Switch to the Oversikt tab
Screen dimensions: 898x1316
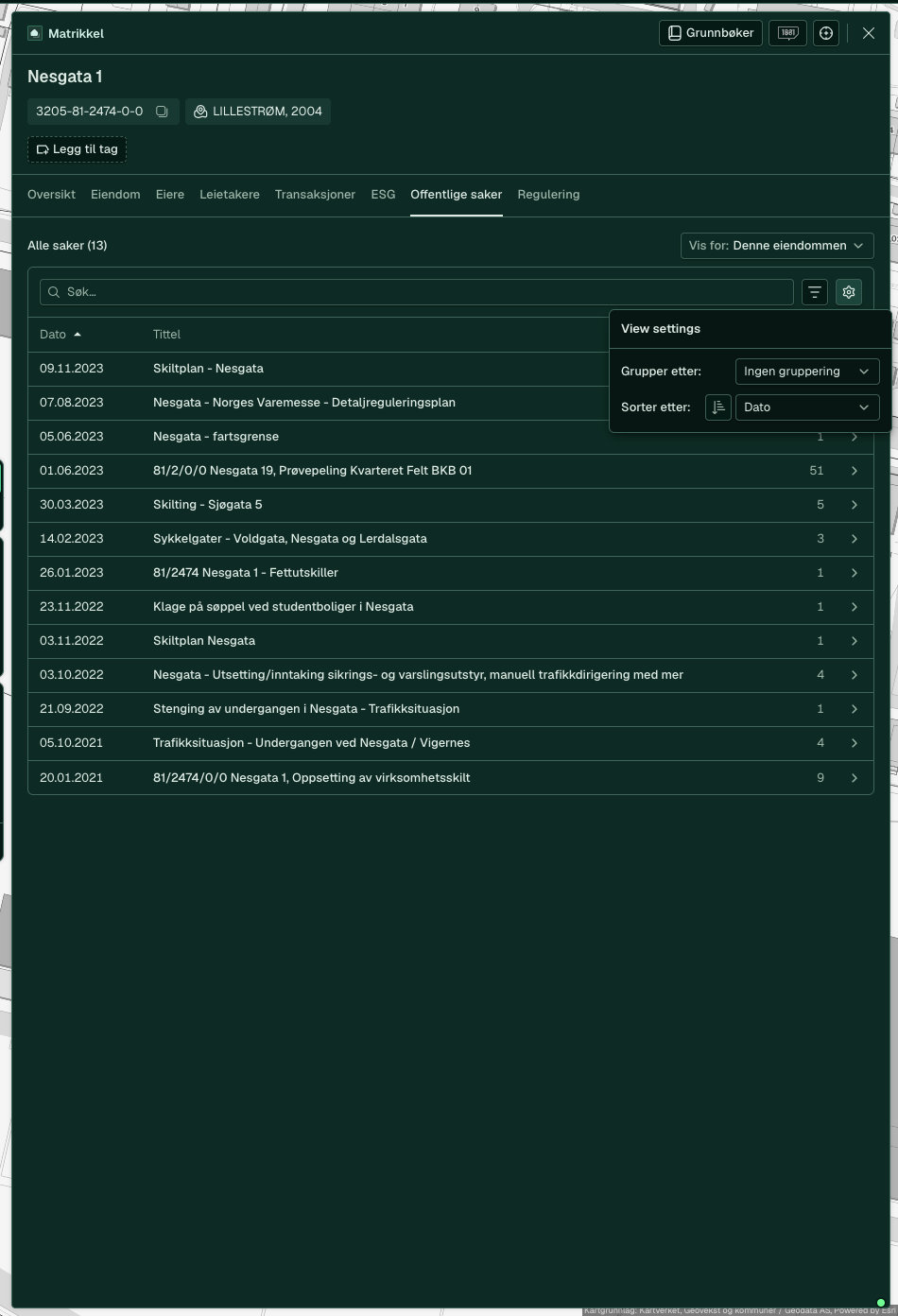pos(51,195)
